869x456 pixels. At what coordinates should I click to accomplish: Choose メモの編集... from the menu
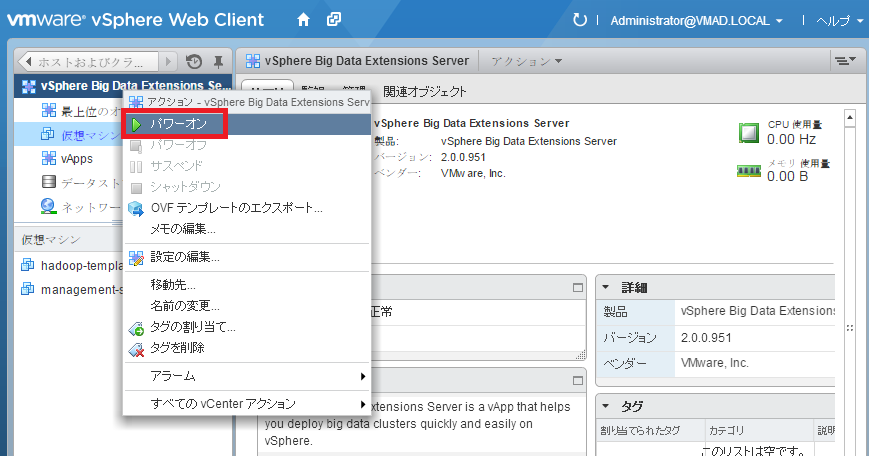(247, 229)
